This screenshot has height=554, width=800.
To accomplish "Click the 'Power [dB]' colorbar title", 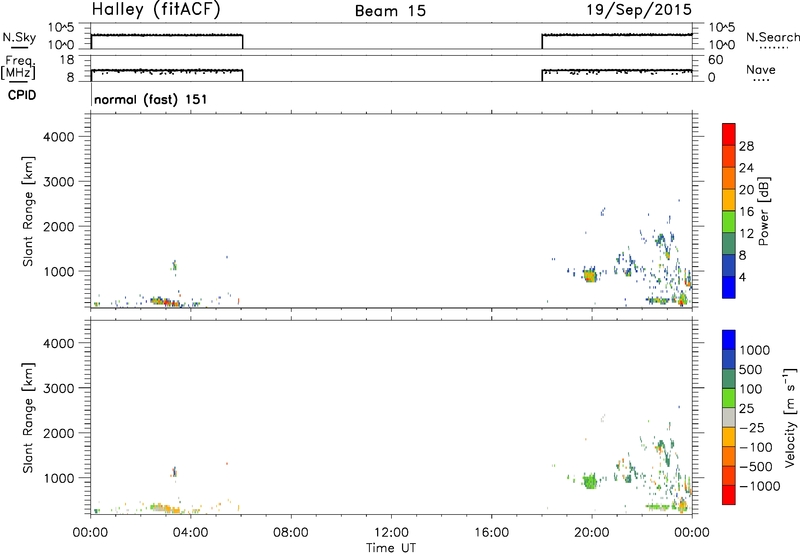I will [x=763, y=211].
